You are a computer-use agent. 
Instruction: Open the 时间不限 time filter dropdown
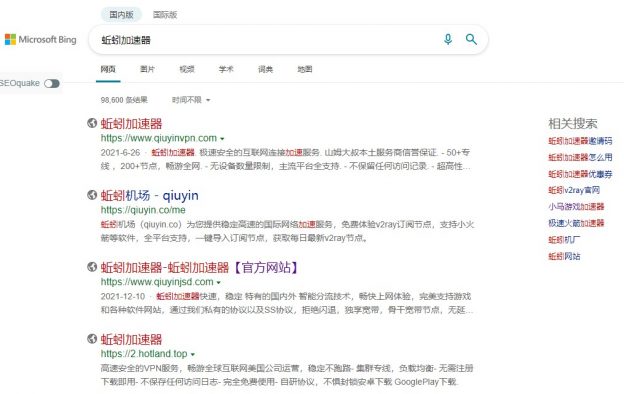[x=191, y=100]
